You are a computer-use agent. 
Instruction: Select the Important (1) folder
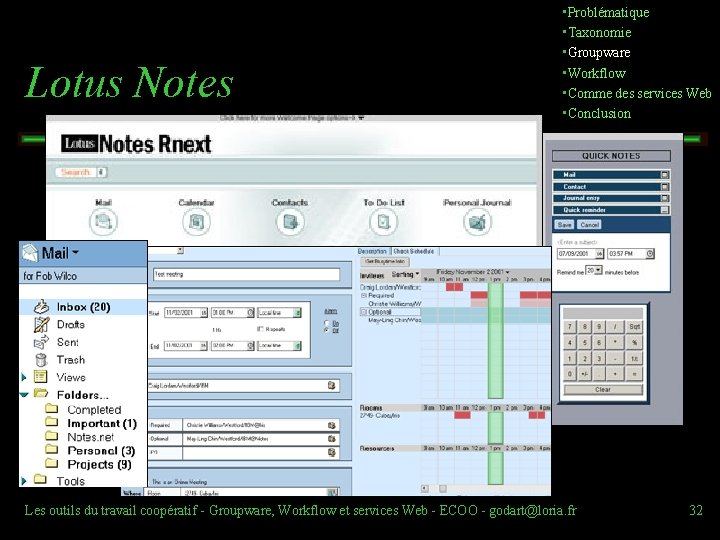coord(102,423)
